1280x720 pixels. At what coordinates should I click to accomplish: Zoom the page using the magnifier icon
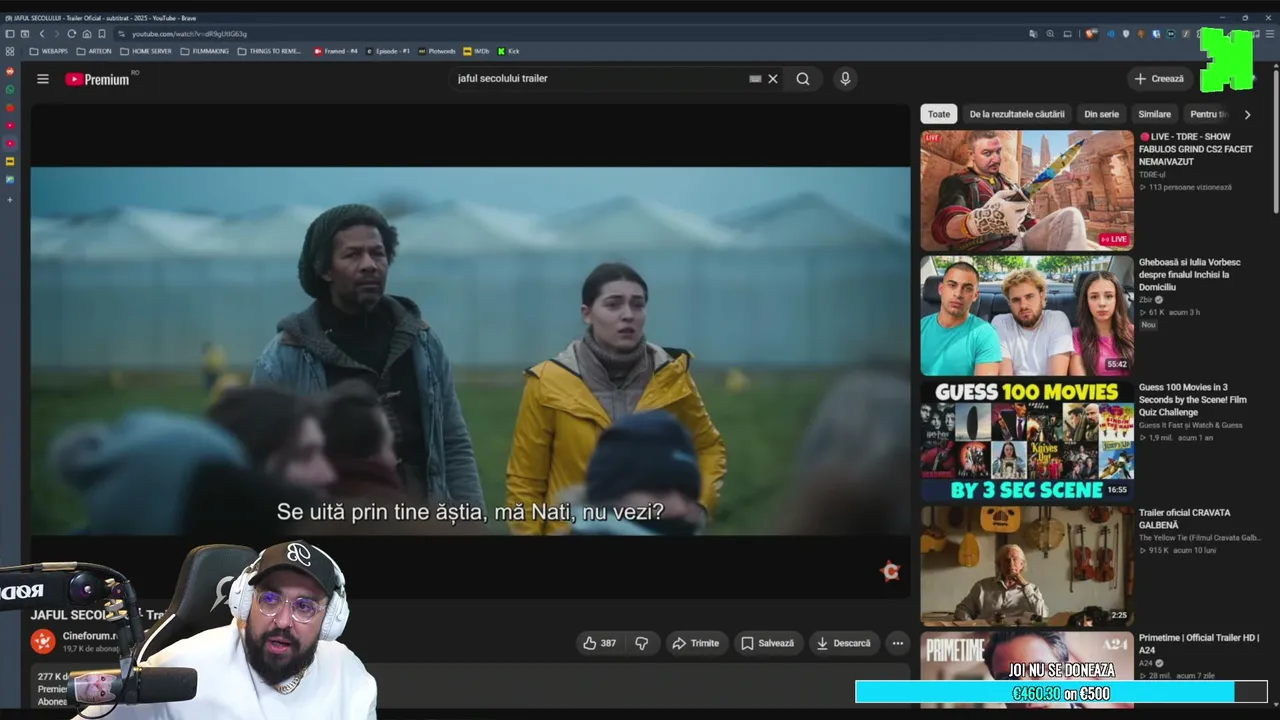[1050, 34]
